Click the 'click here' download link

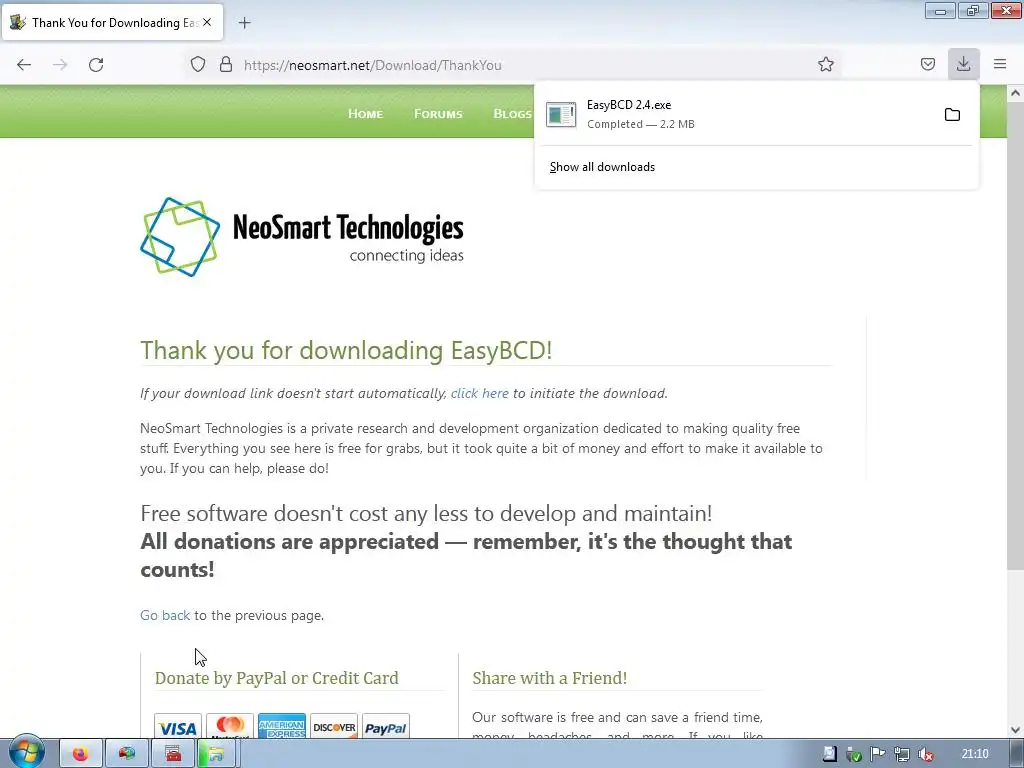[x=479, y=393]
